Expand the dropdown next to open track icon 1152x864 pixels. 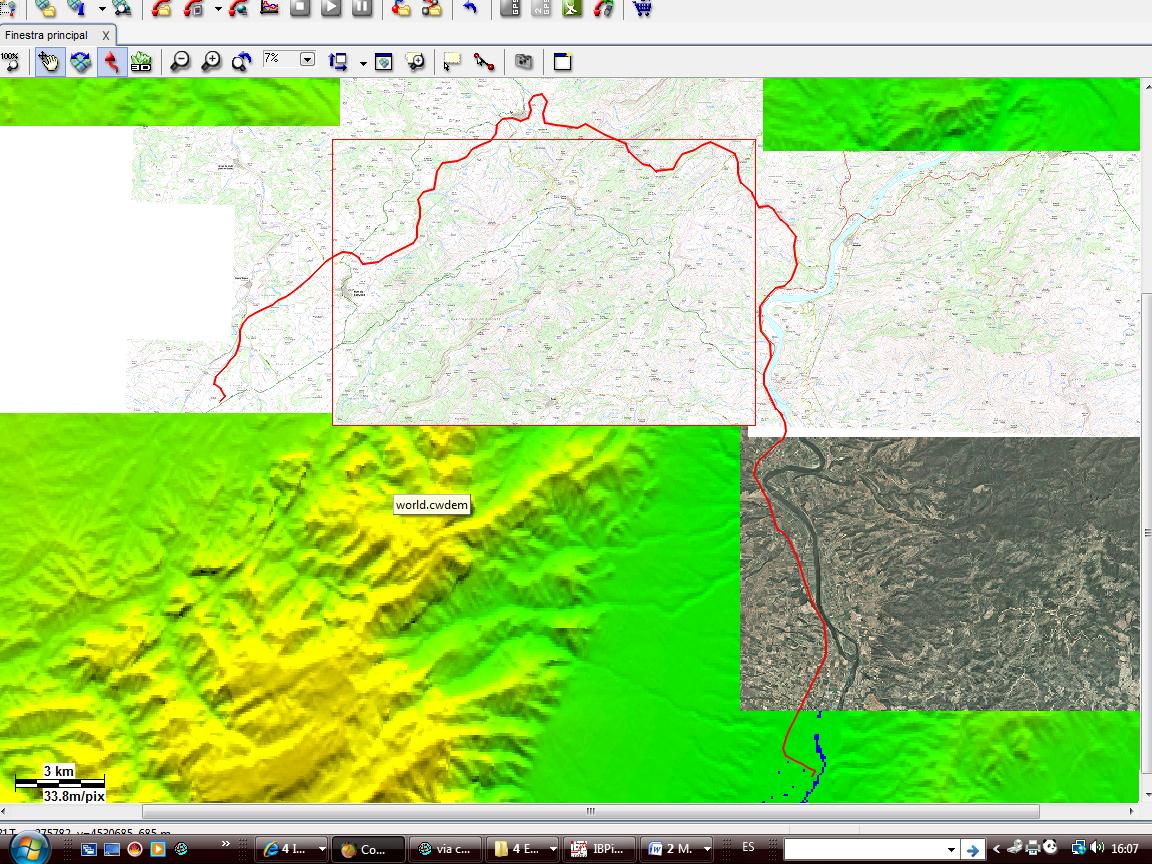click(x=218, y=9)
